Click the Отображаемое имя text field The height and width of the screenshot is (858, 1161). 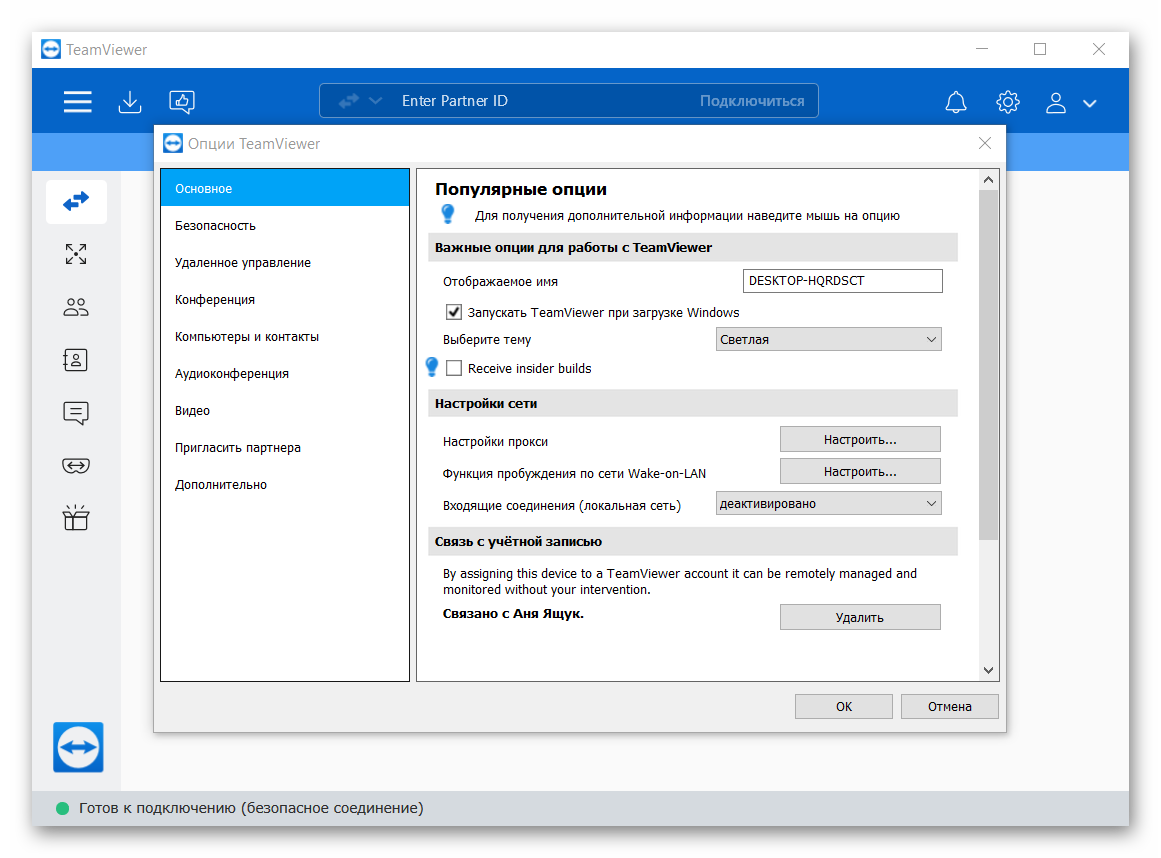pyautogui.click(x=842, y=281)
